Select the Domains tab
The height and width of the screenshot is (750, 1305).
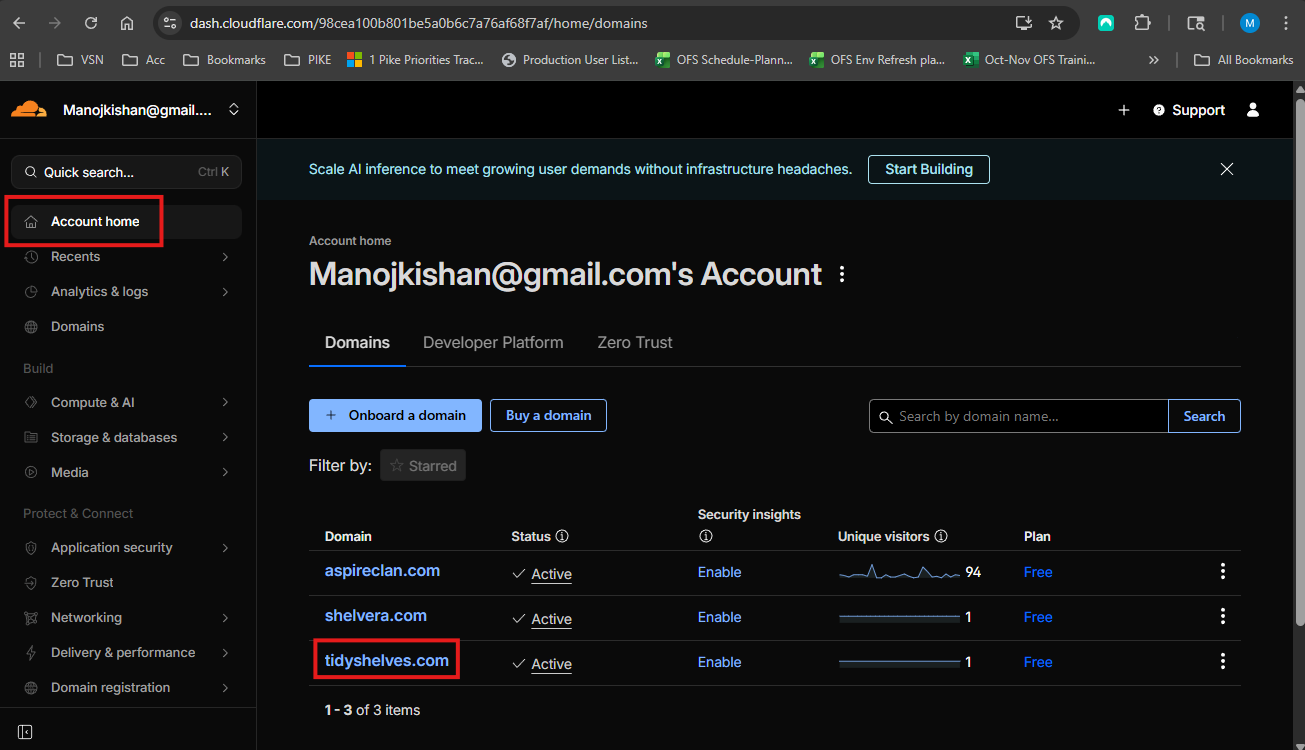coord(357,343)
